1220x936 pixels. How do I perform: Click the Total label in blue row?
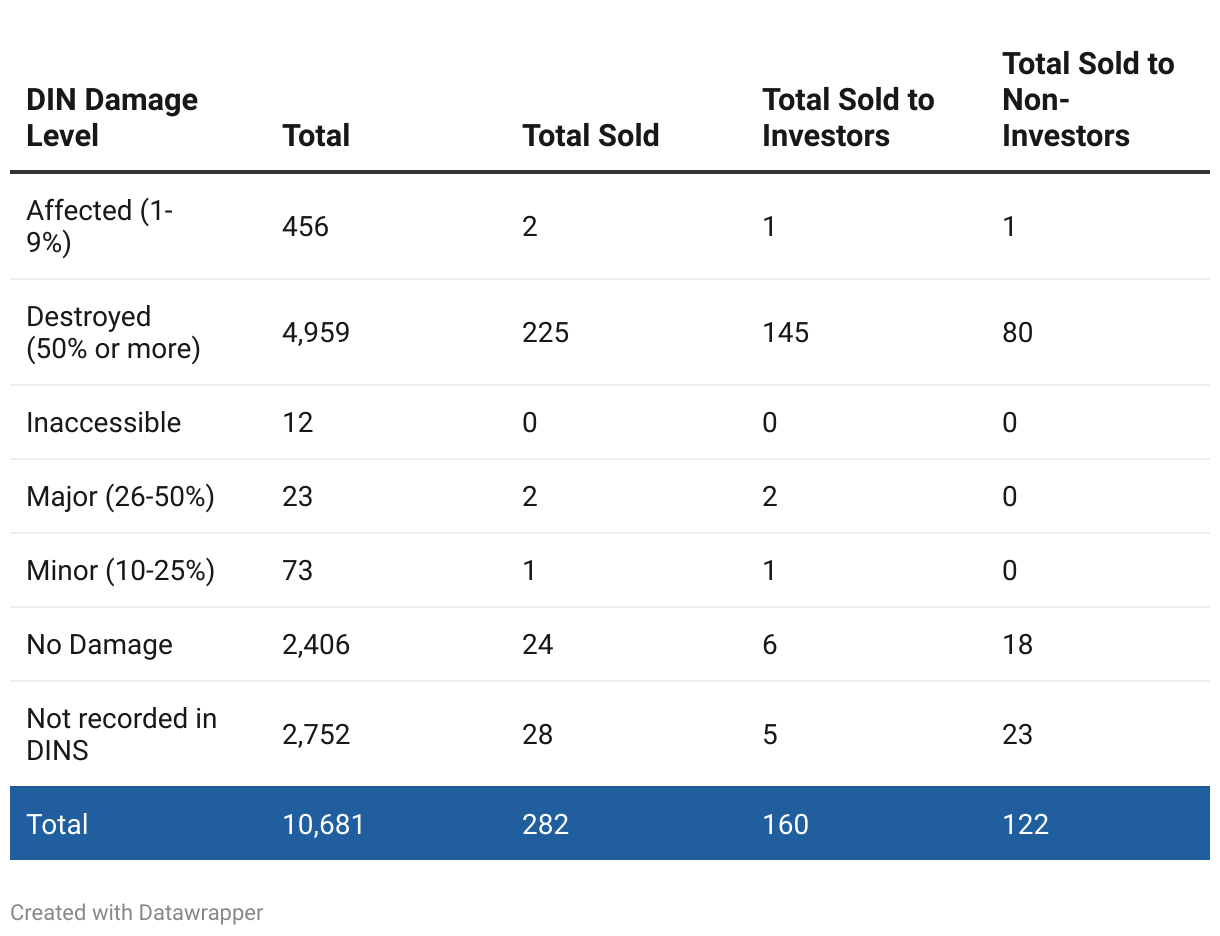click(x=57, y=825)
